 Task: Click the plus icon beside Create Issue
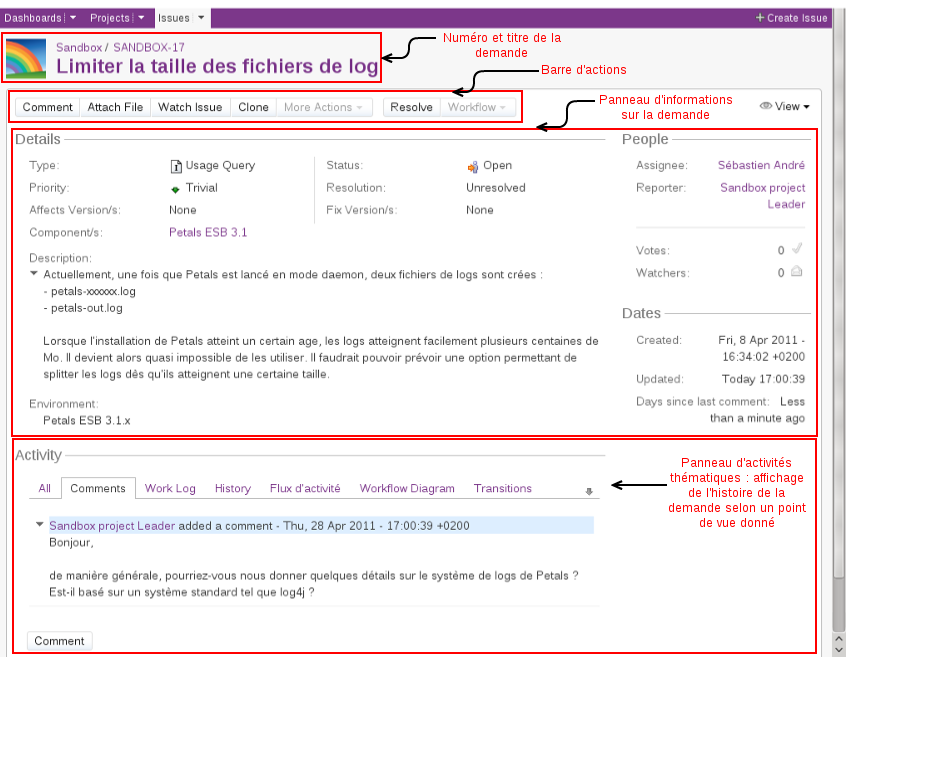761,17
